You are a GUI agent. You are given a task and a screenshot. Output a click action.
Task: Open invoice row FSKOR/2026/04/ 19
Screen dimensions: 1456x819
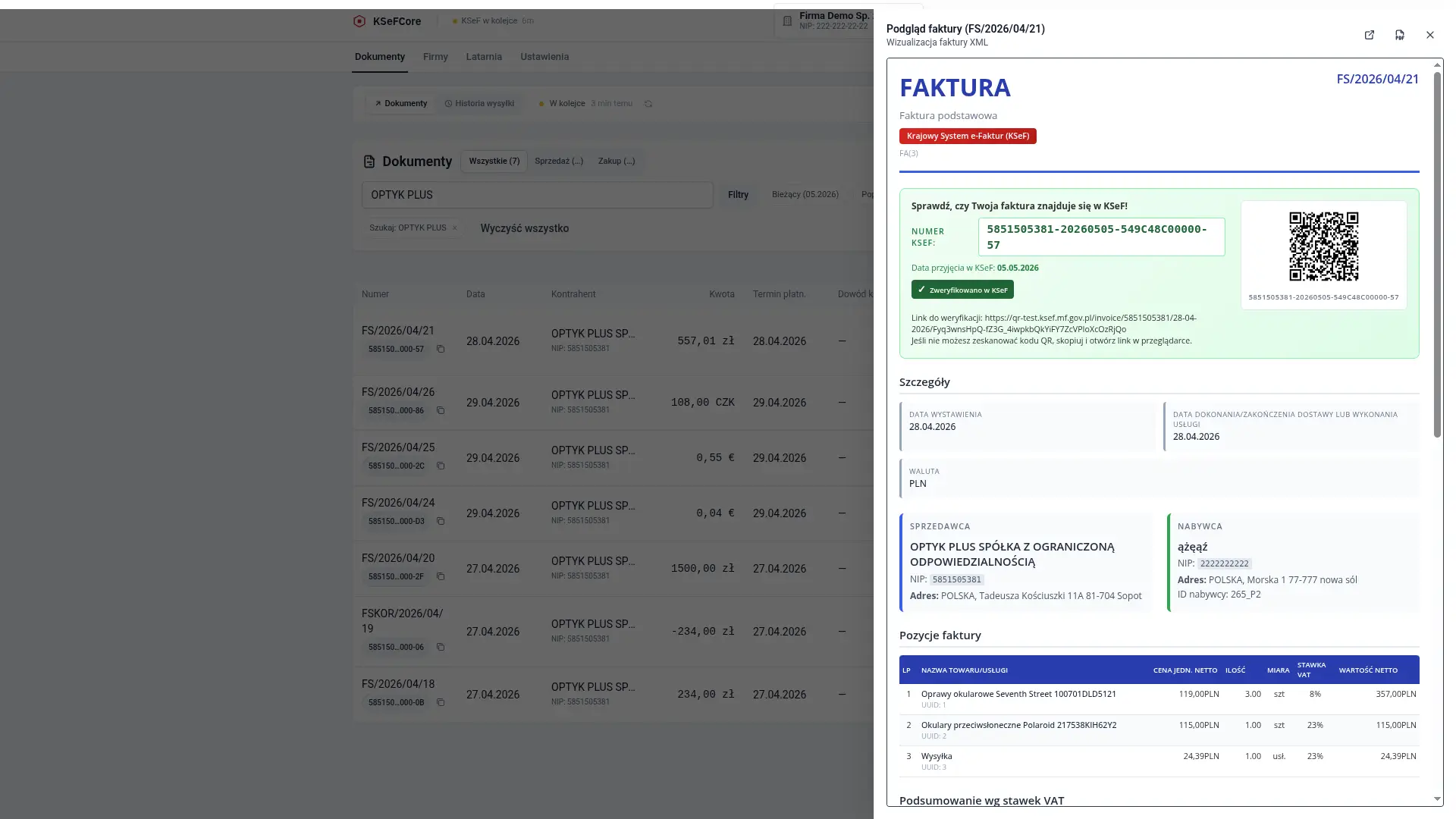(x=613, y=631)
